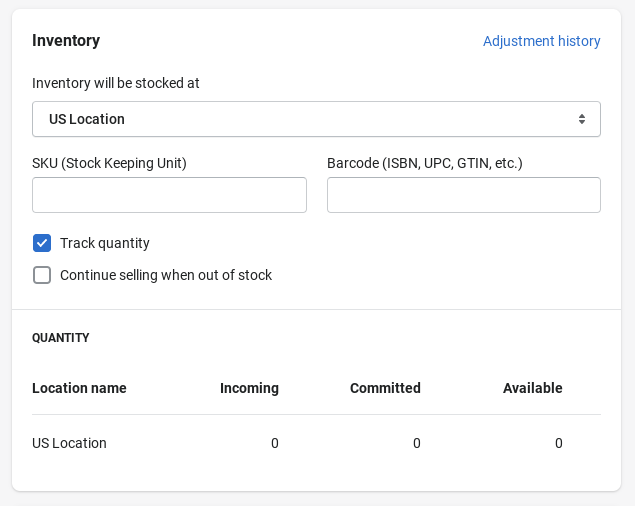This screenshot has height=506, width=635.
Task: Uncheck the Track quantity checkbox
Action: [x=42, y=243]
